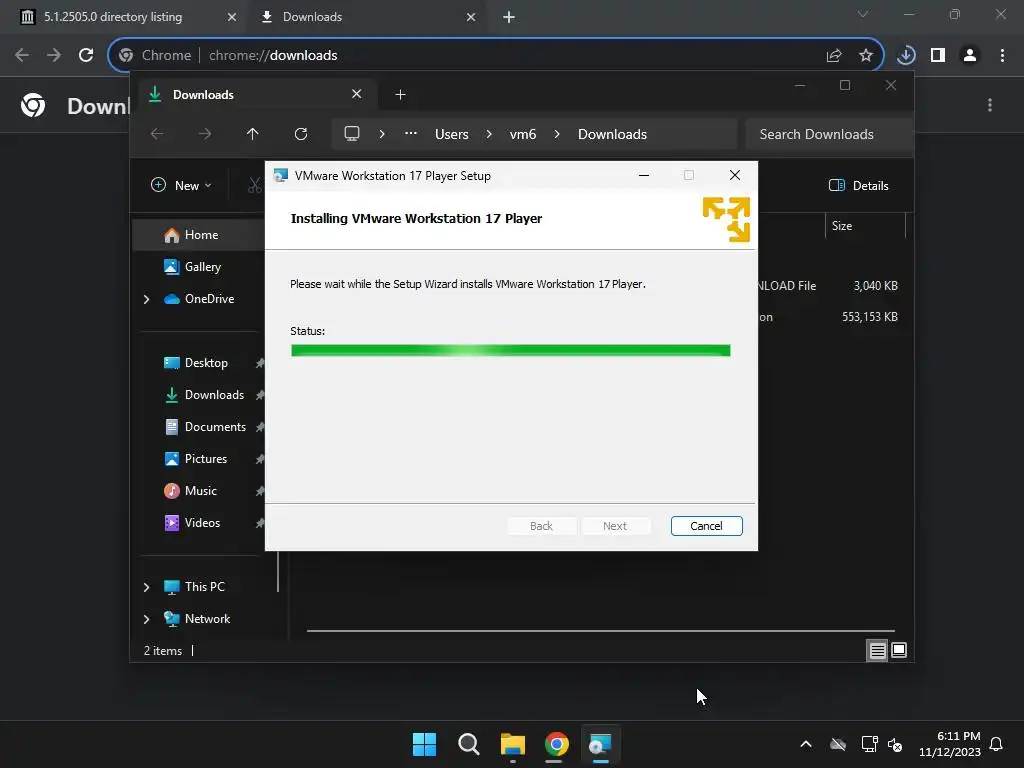Expand the Network tree node
Screen dimensions: 1024x768
(x=146, y=619)
